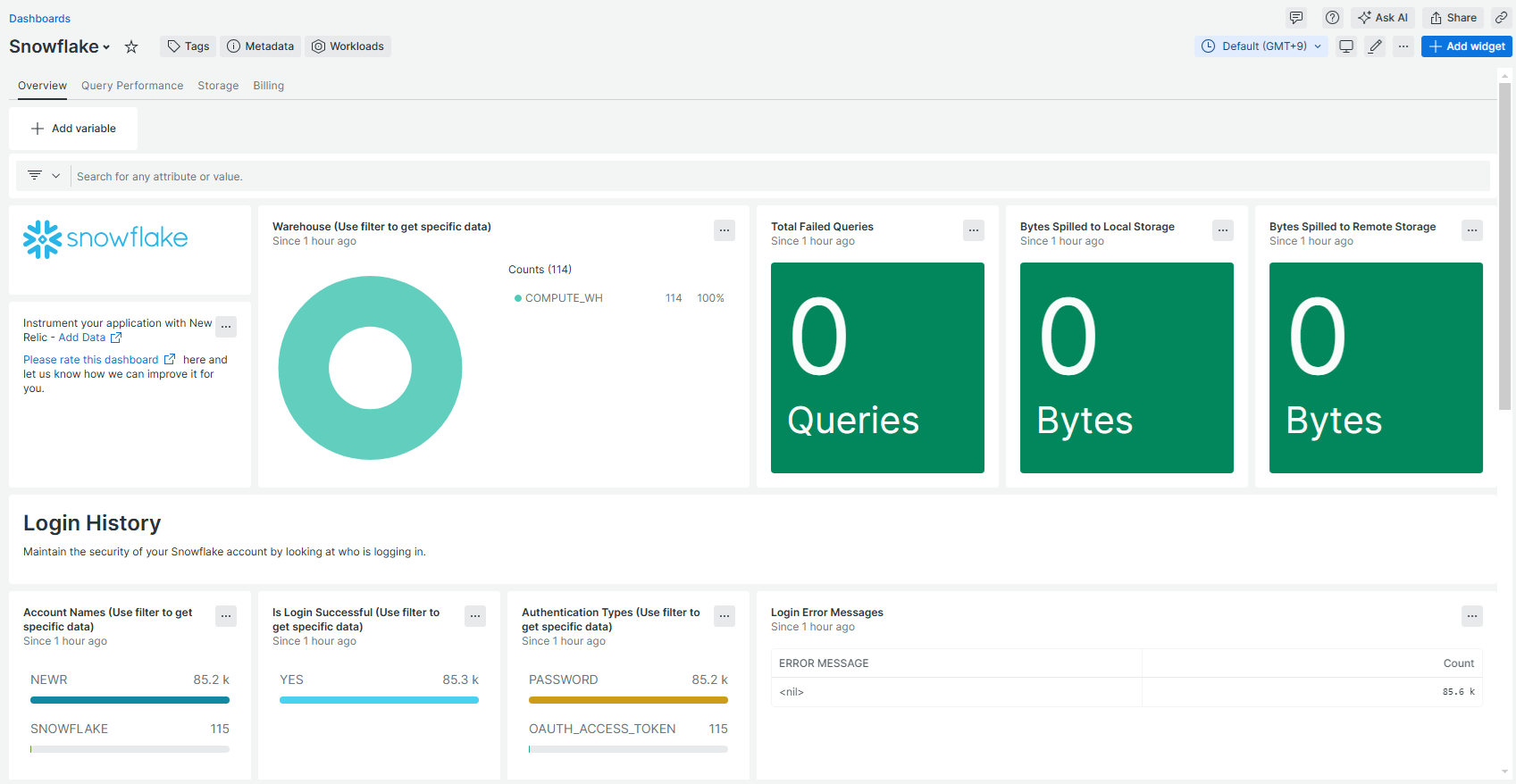Click the Login History heading
This screenshot has height=784, width=1516.
[x=92, y=523]
